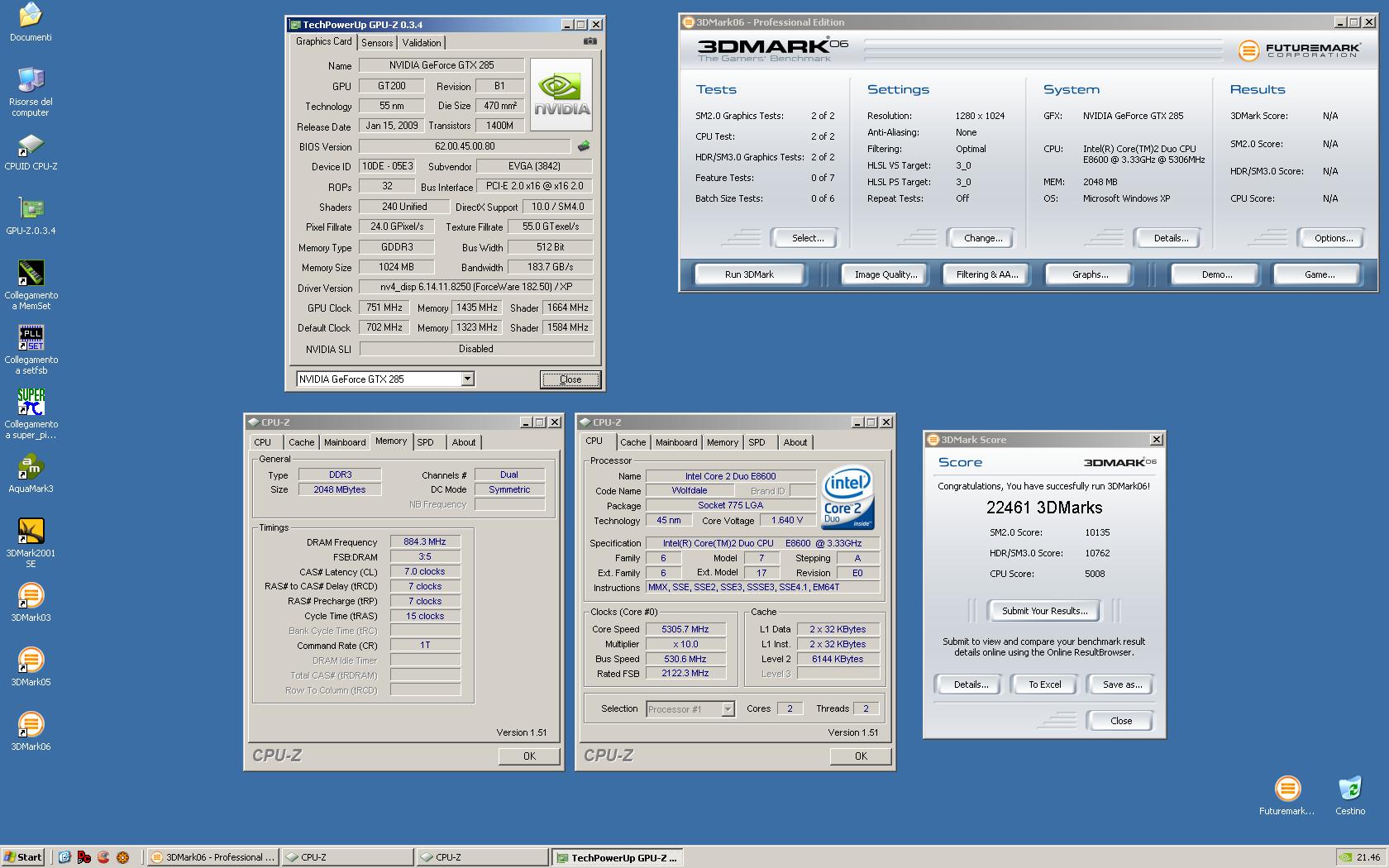Open Collegamento a MemSet shortcut
The image size is (1389, 868).
31,274
